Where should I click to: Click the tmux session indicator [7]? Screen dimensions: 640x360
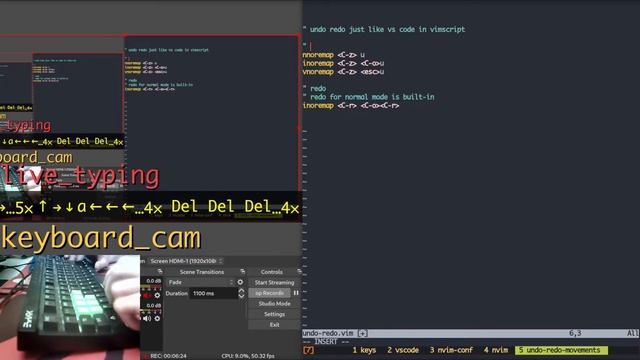[x=309, y=350]
